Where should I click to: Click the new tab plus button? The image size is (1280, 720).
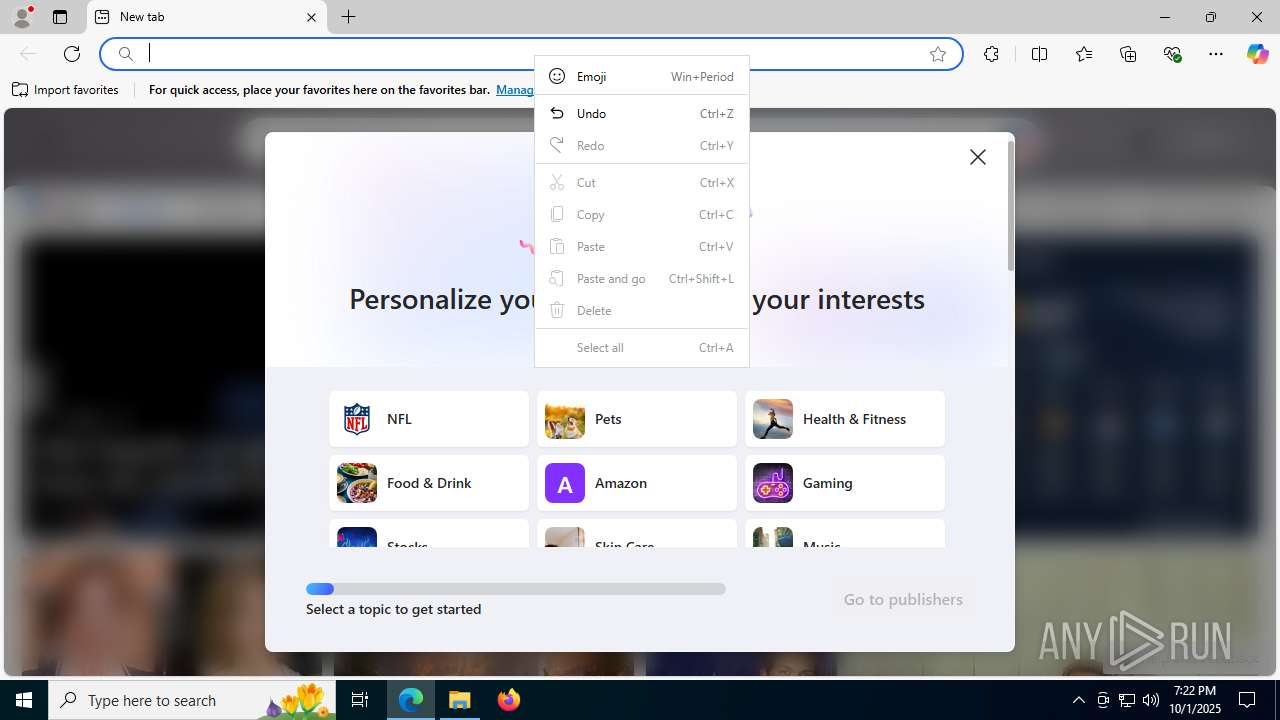pos(348,17)
